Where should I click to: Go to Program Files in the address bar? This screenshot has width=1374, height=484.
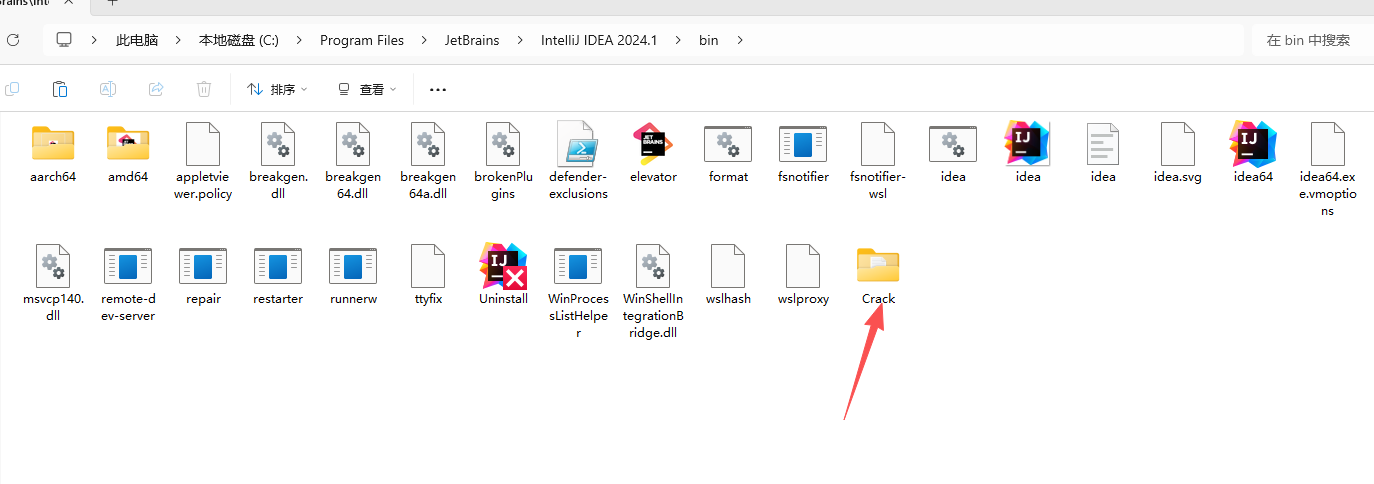[x=362, y=40]
